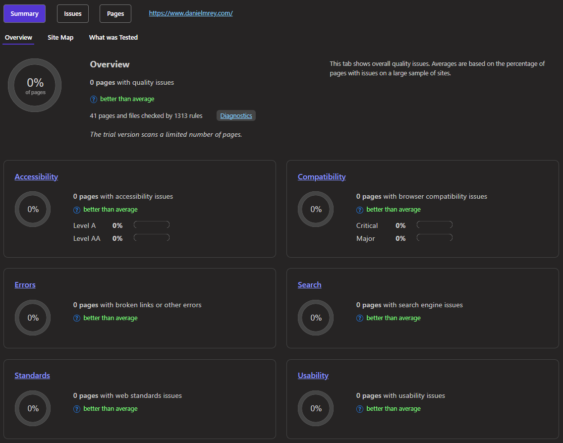The image size is (563, 443).
Task: Click the Search 0% circular gauge
Action: (x=316, y=318)
